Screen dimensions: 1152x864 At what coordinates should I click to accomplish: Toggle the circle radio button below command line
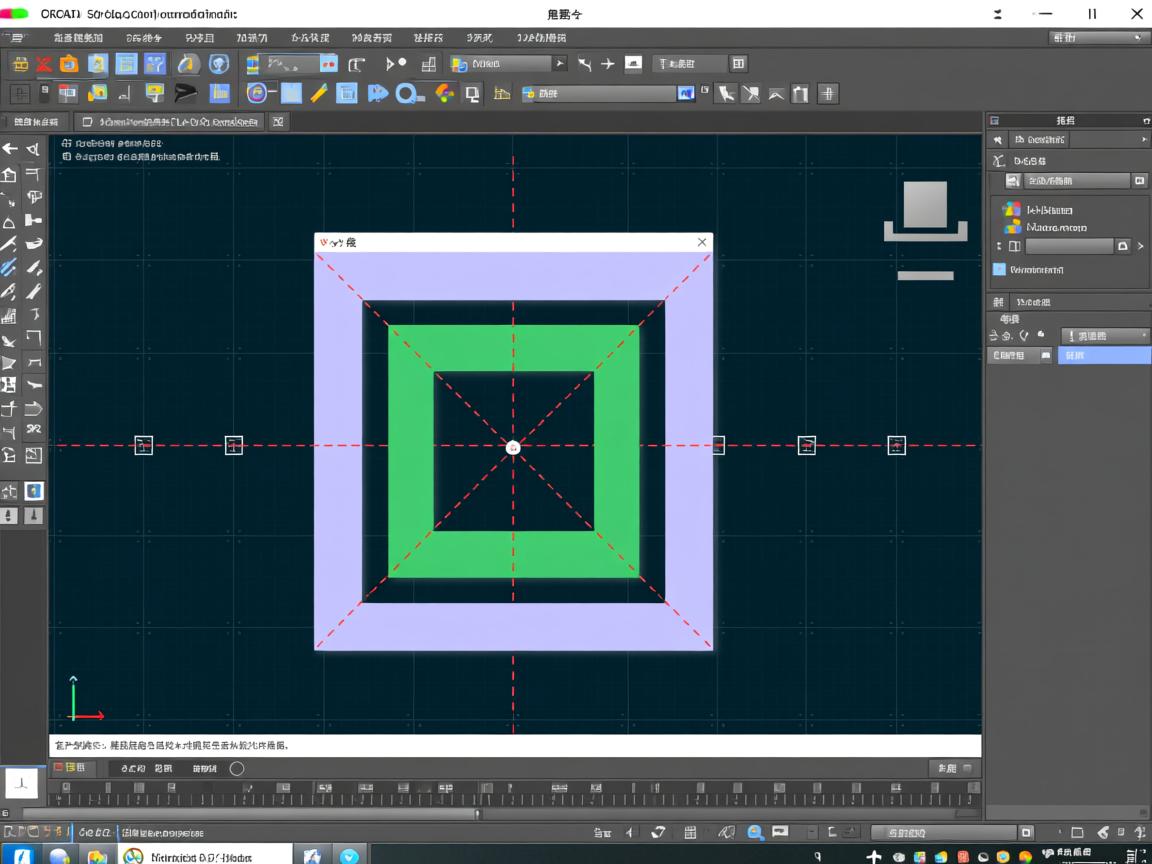tap(237, 769)
